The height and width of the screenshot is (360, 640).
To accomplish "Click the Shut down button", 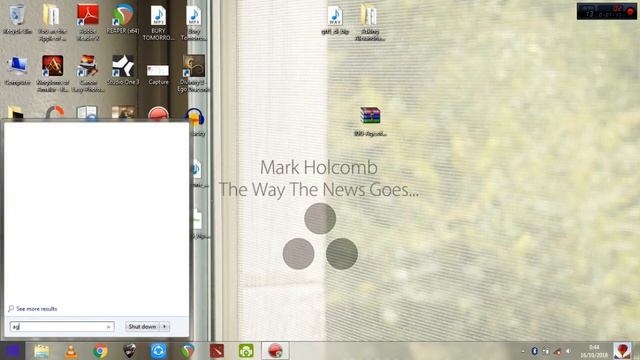I will tap(142, 327).
